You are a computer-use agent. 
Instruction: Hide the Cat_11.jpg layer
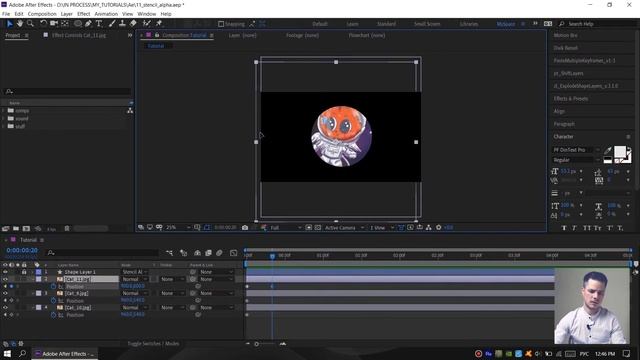click(5, 279)
